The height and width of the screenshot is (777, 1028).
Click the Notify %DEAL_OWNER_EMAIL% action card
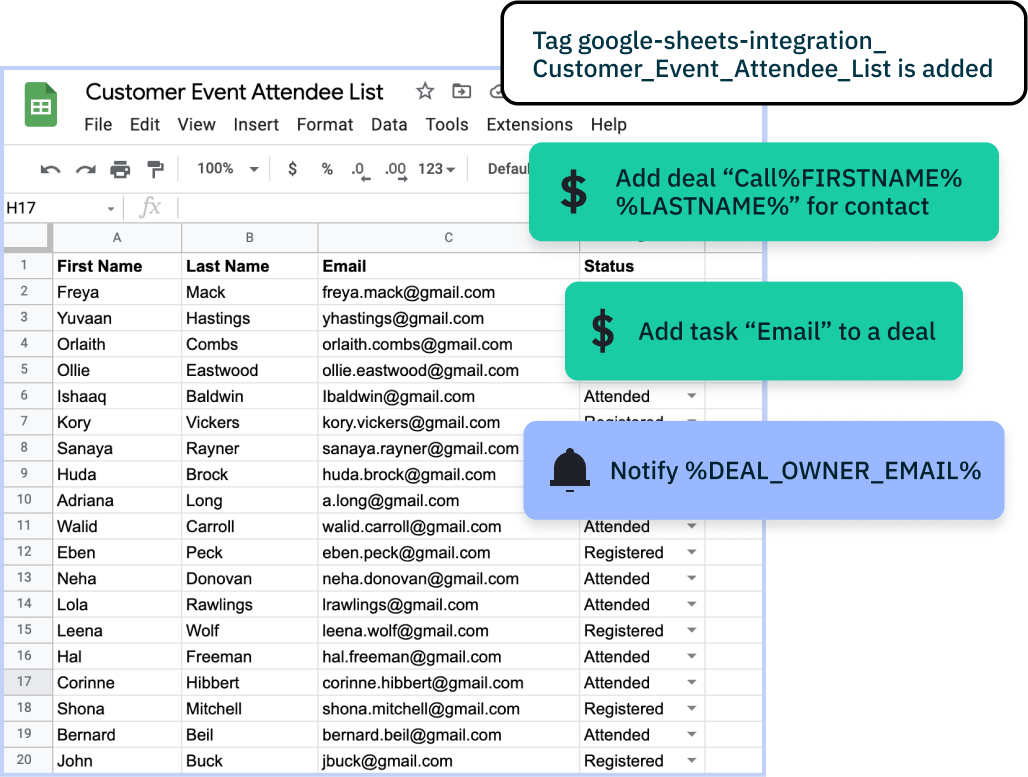(764, 470)
